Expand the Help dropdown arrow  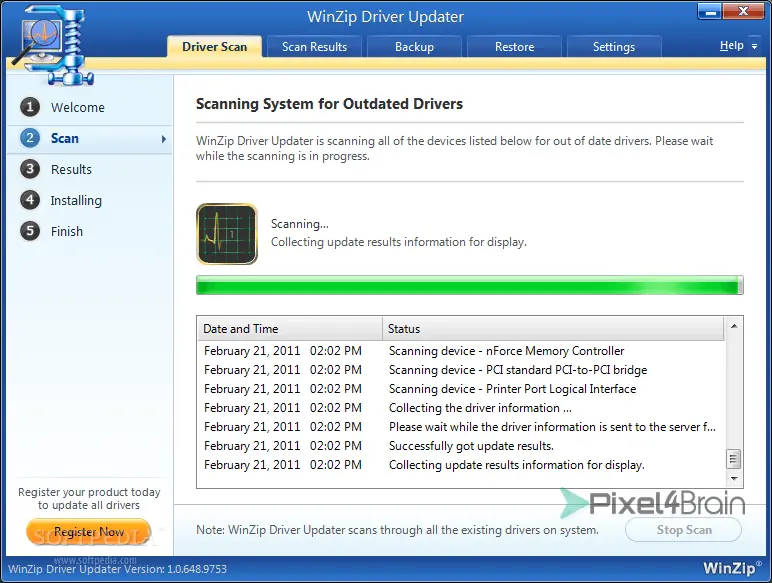754,46
